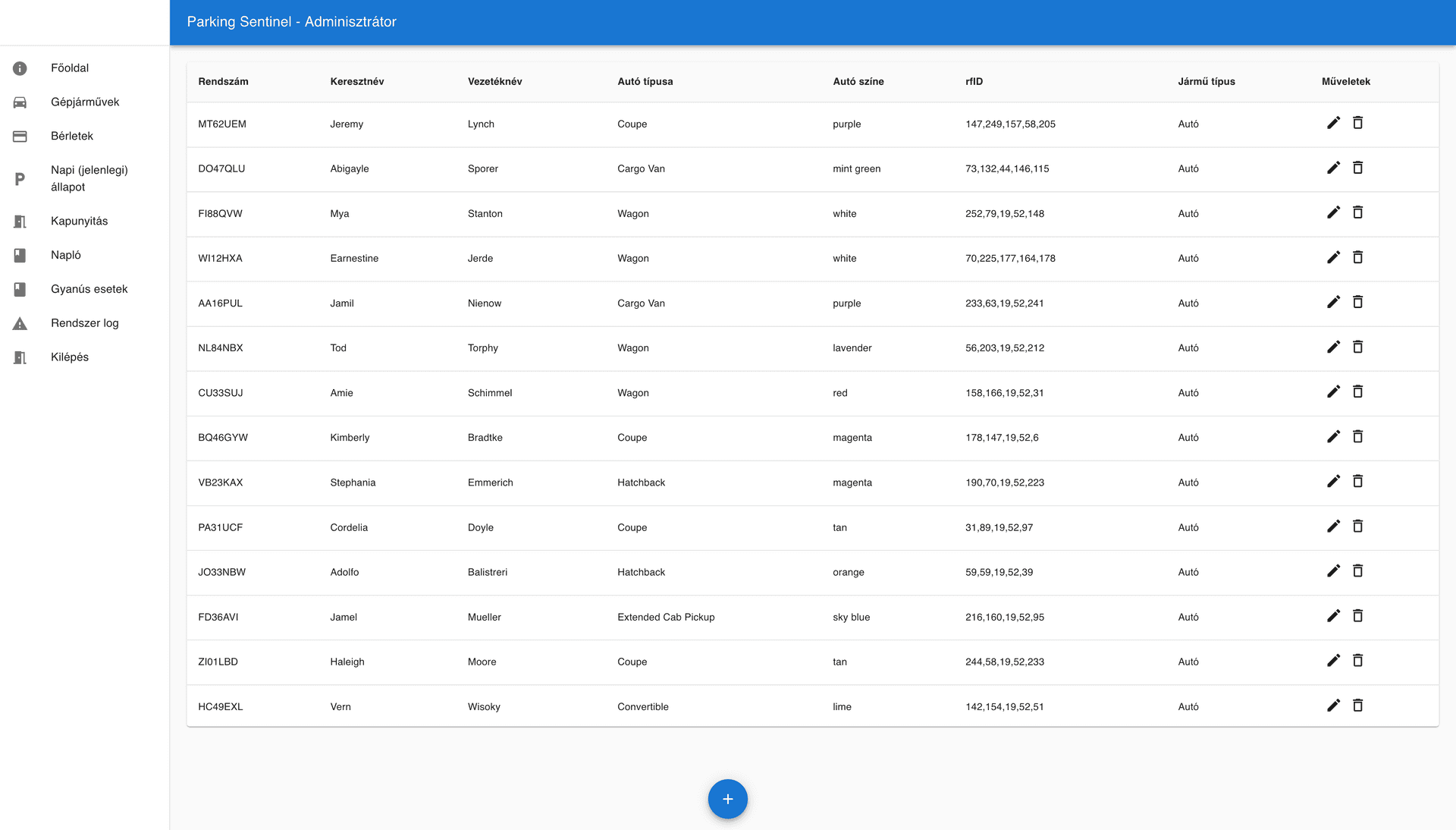Image resolution: width=1456 pixels, height=830 pixels.
Task: Edit the FD36AVI row
Action: tap(1334, 615)
